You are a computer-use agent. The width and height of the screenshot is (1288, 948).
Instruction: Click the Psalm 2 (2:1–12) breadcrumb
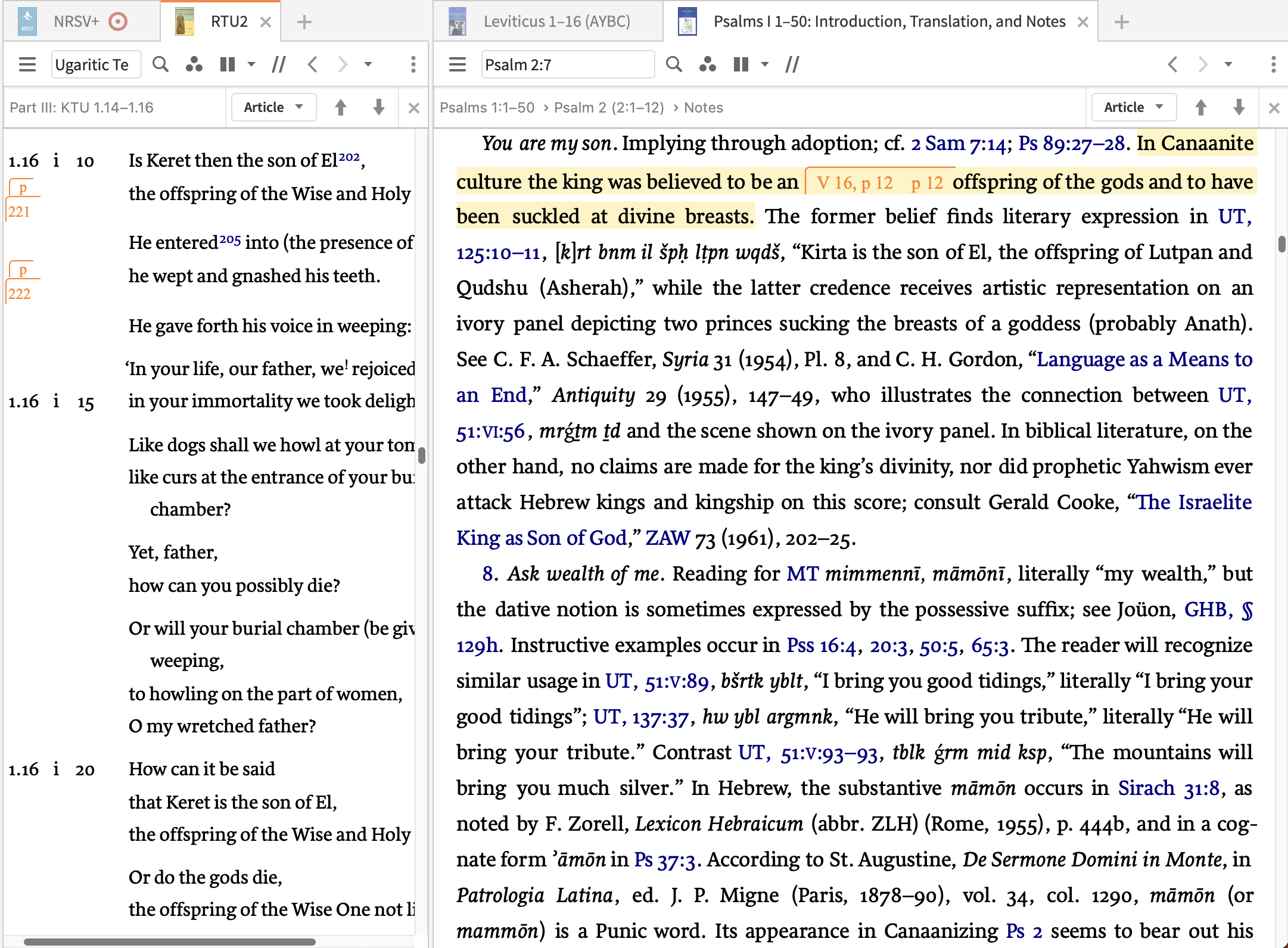[609, 108]
